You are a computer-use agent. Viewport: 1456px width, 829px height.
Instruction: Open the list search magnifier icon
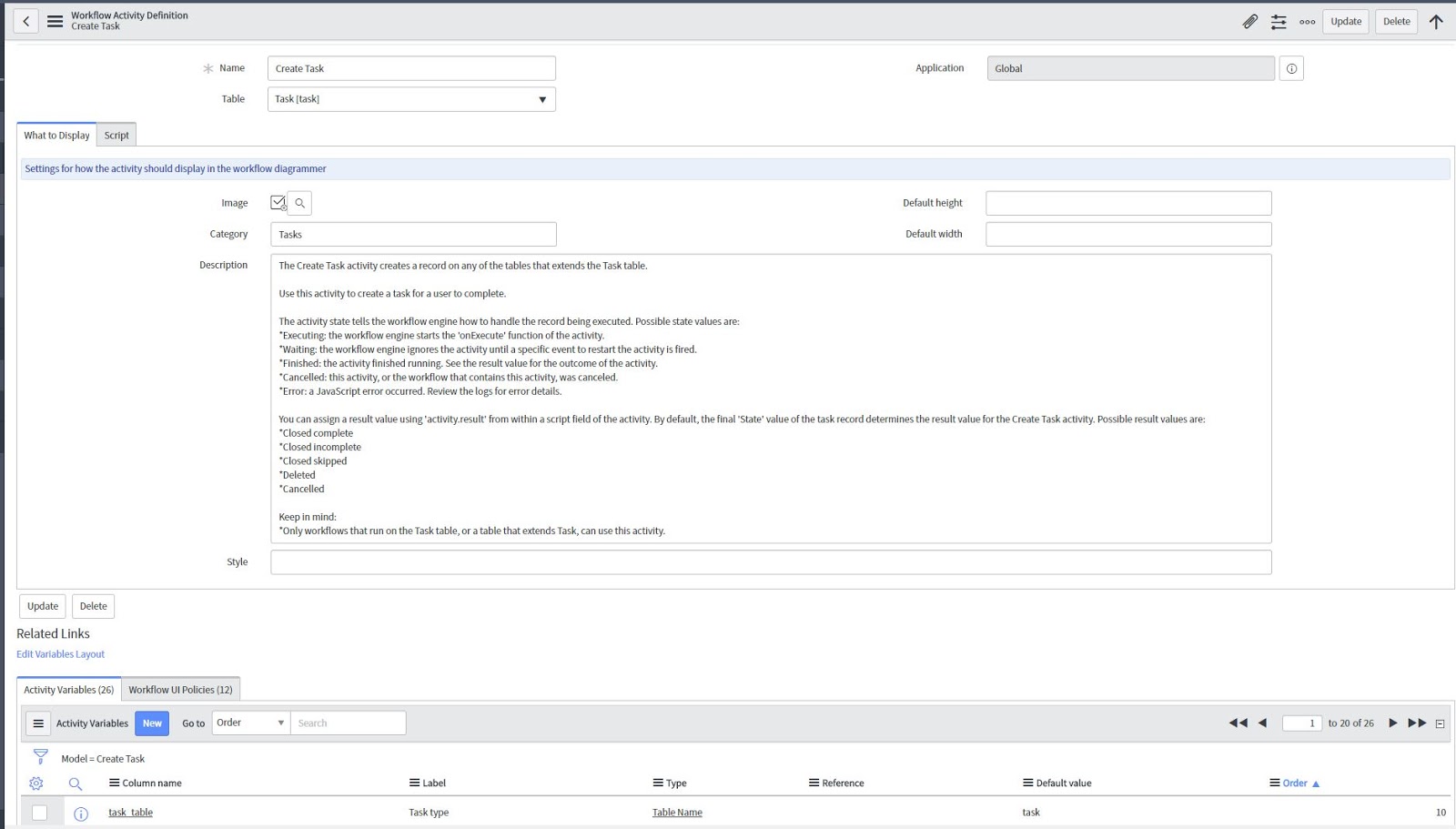tap(76, 783)
